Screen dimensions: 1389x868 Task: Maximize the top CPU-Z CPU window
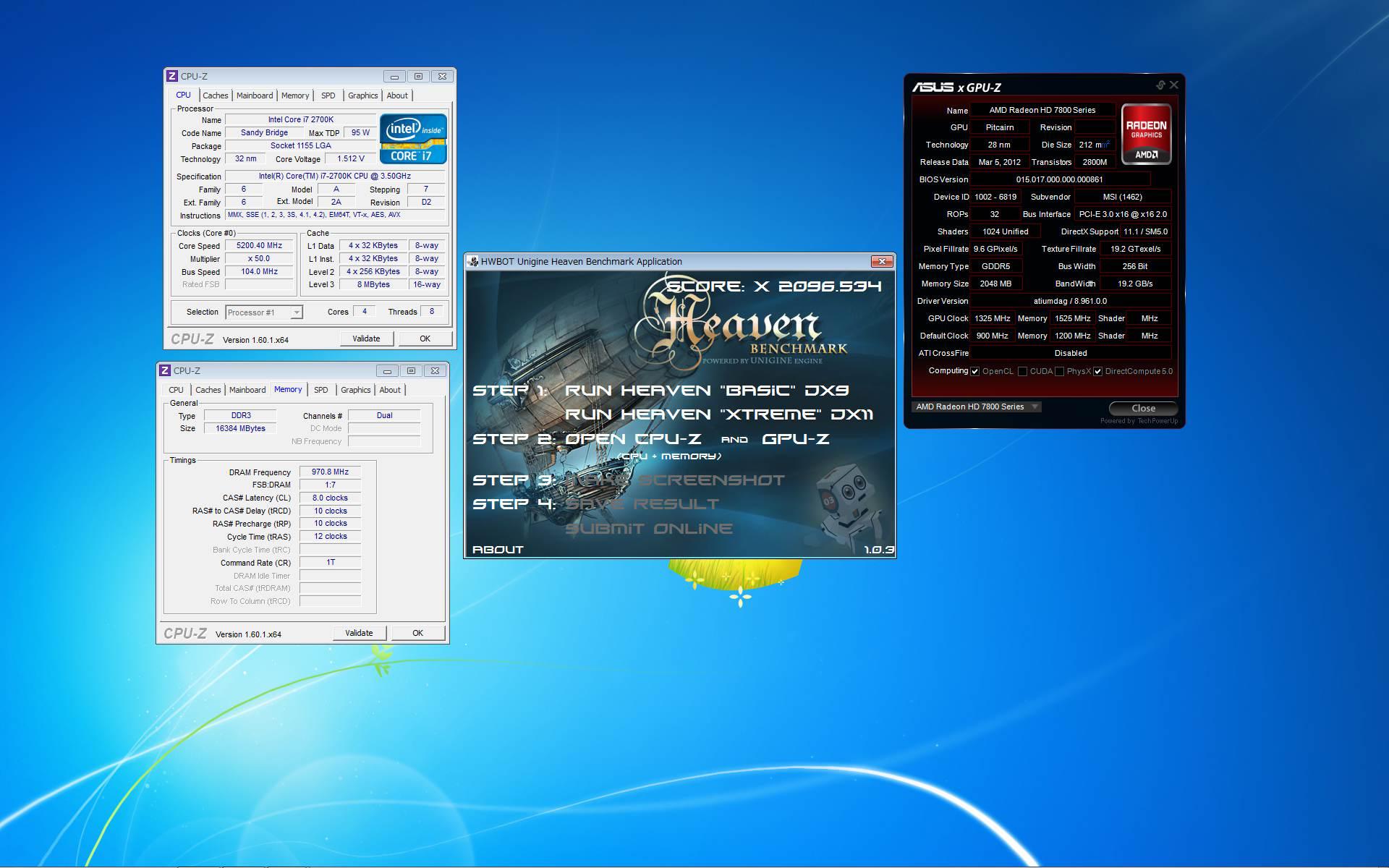[x=418, y=76]
